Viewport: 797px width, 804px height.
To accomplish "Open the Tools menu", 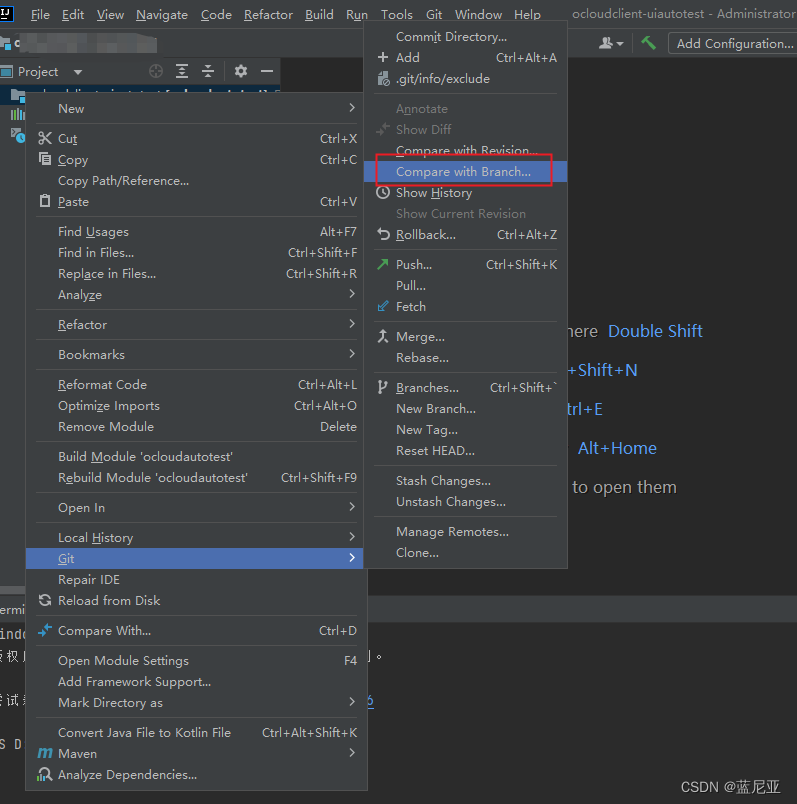I will 396,15.
